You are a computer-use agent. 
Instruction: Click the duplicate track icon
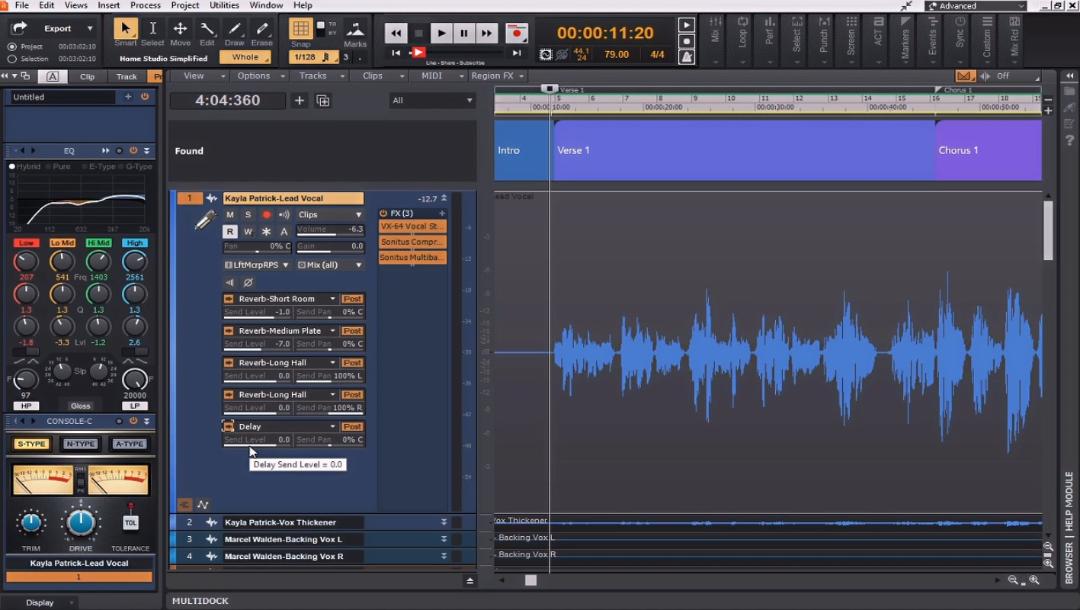coord(322,101)
